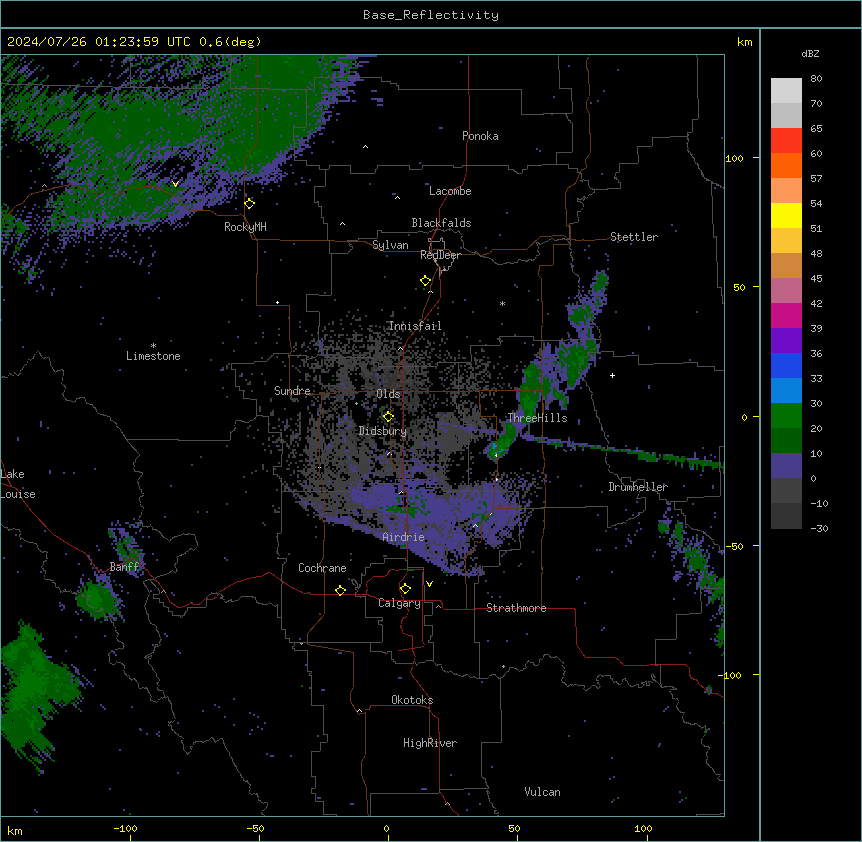Pick the red 65-60 dBZ legend swatch

click(786, 141)
